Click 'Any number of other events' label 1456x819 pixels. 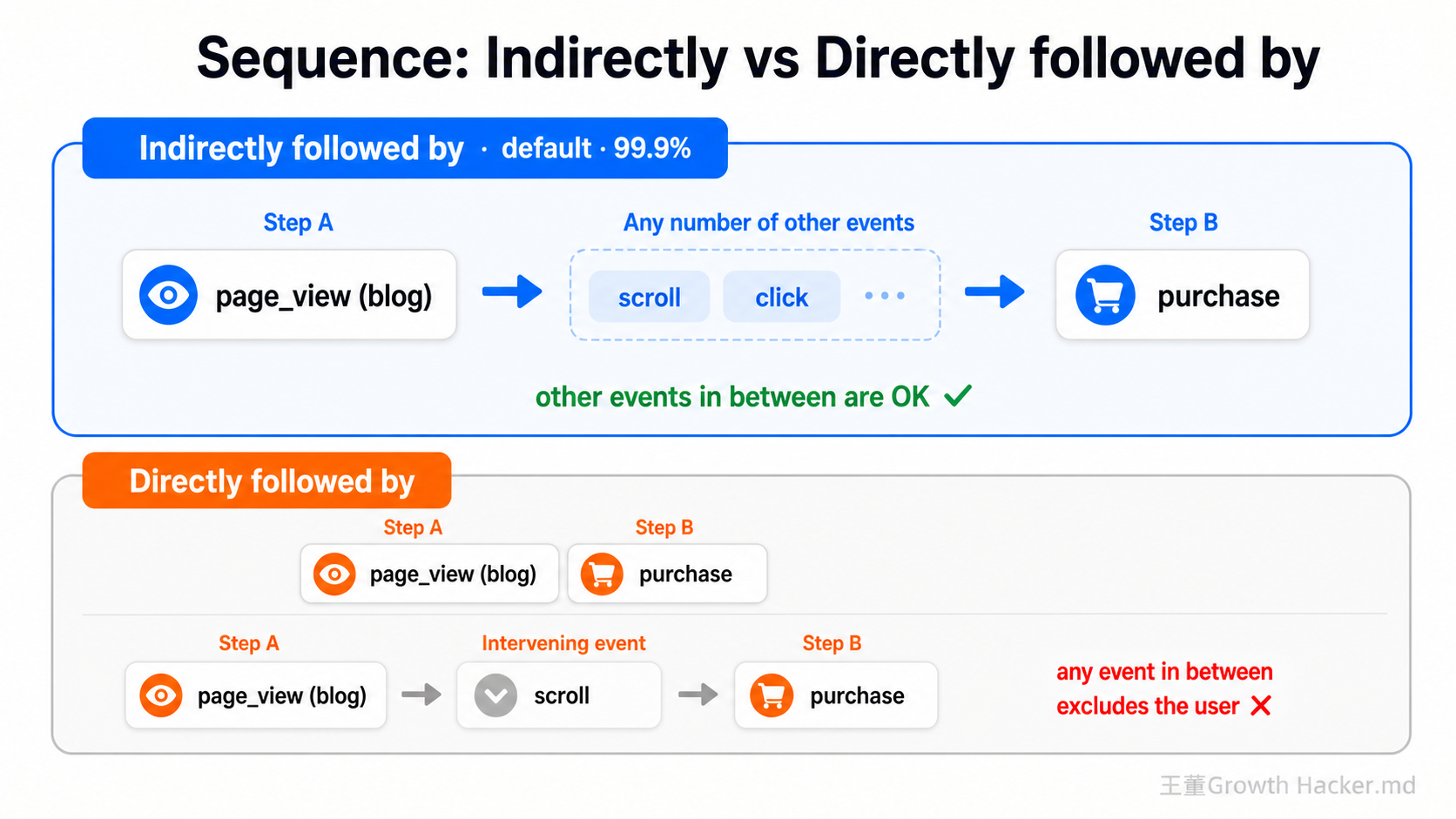pos(769,223)
